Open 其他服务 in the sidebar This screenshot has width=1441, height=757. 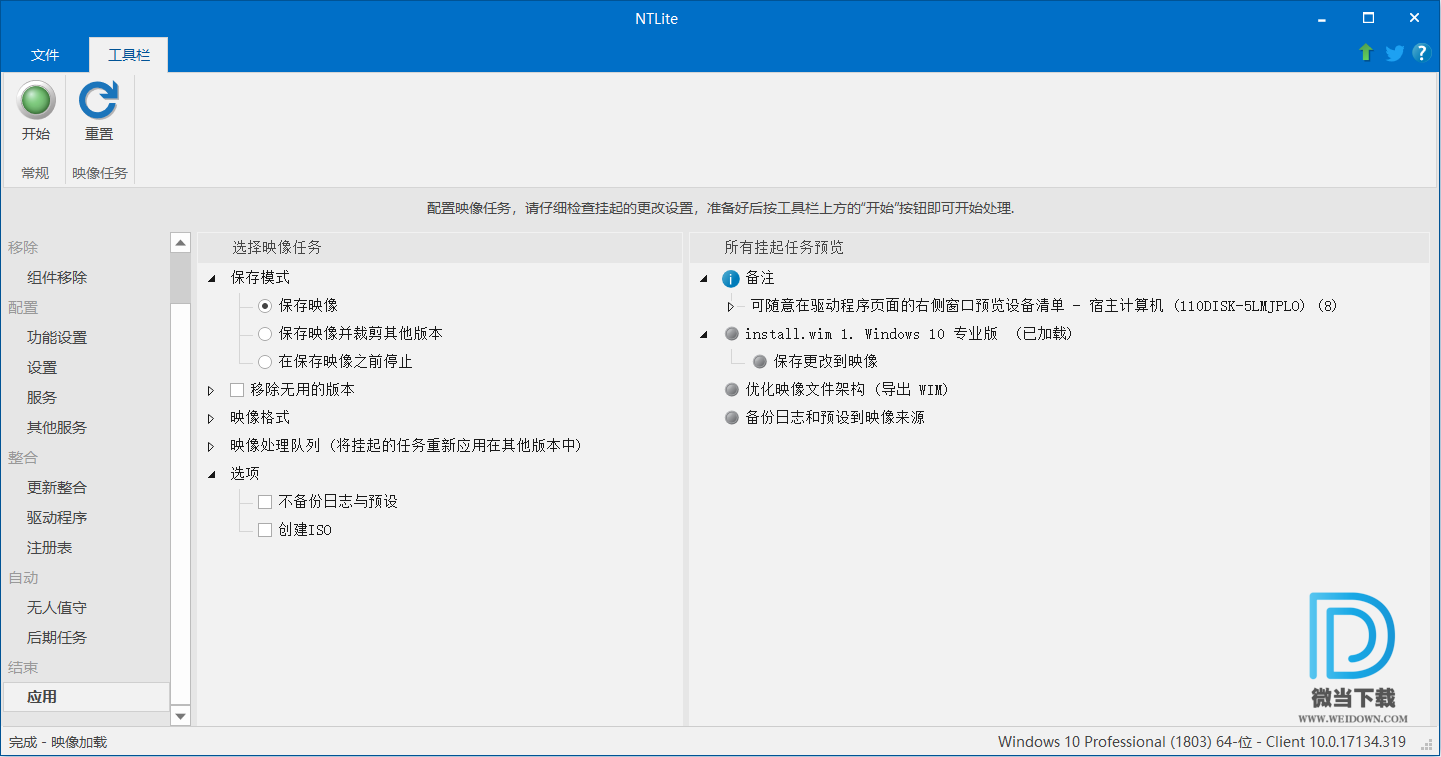57,428
